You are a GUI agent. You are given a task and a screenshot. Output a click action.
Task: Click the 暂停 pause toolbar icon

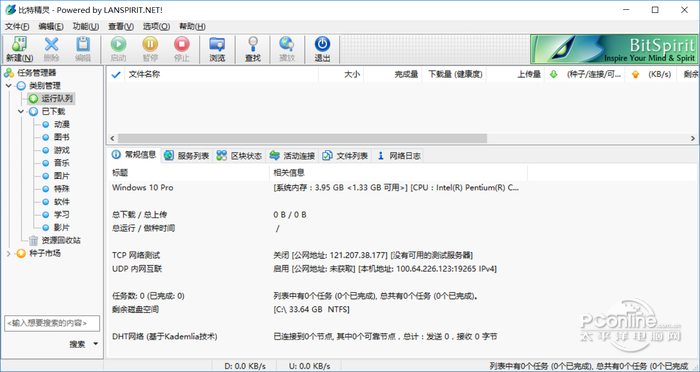tap(150, 49)
